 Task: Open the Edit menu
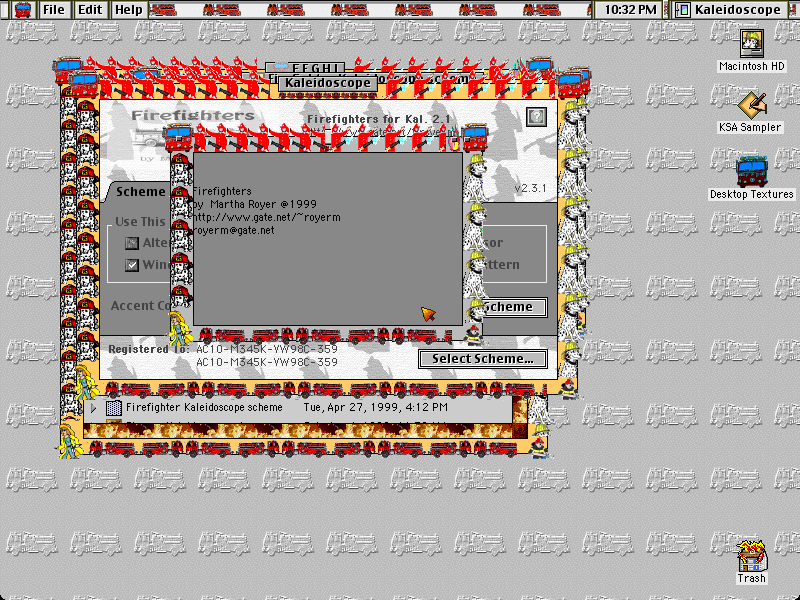pos(90,10)
